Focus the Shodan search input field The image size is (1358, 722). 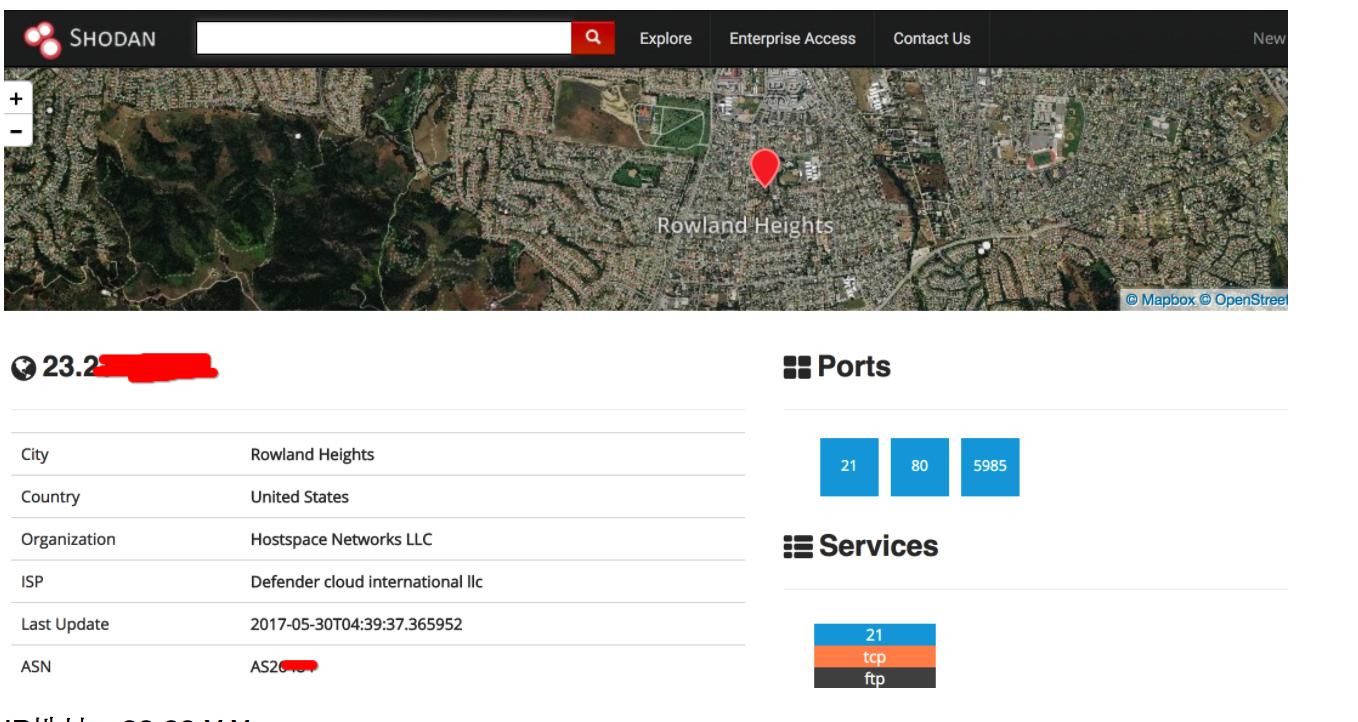click(384, 38)
